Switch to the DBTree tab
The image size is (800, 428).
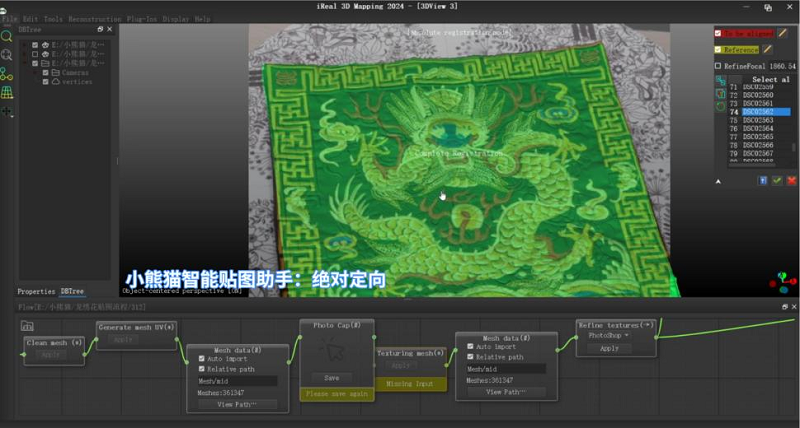point(72,292)
